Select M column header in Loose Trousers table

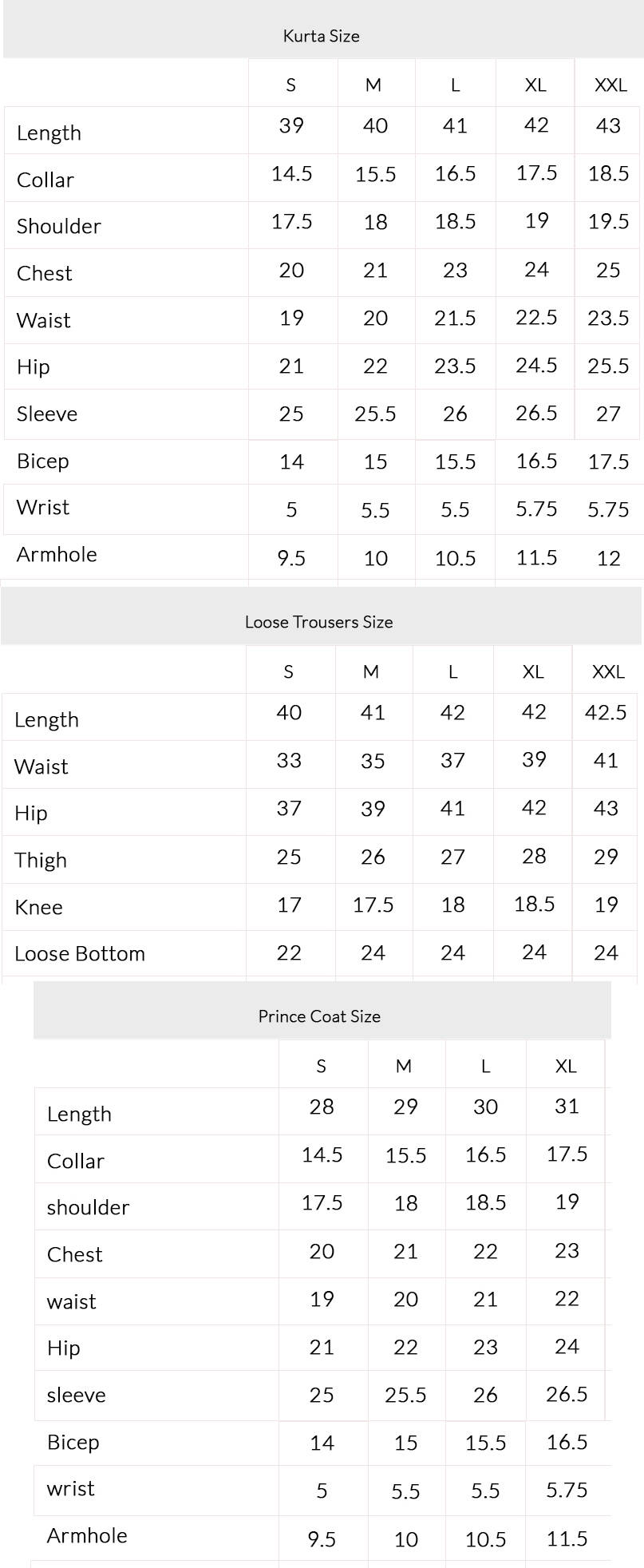(371, 671)
